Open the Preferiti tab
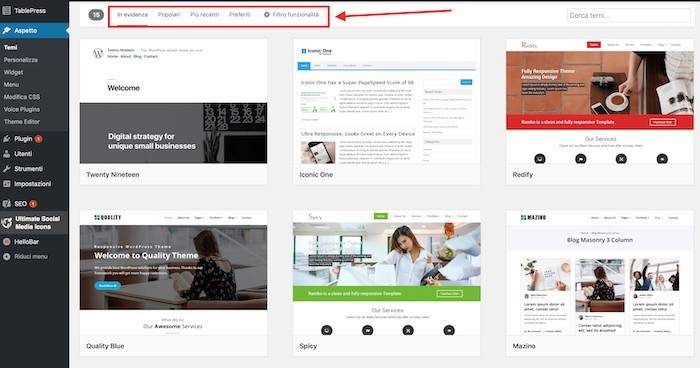 240,15
